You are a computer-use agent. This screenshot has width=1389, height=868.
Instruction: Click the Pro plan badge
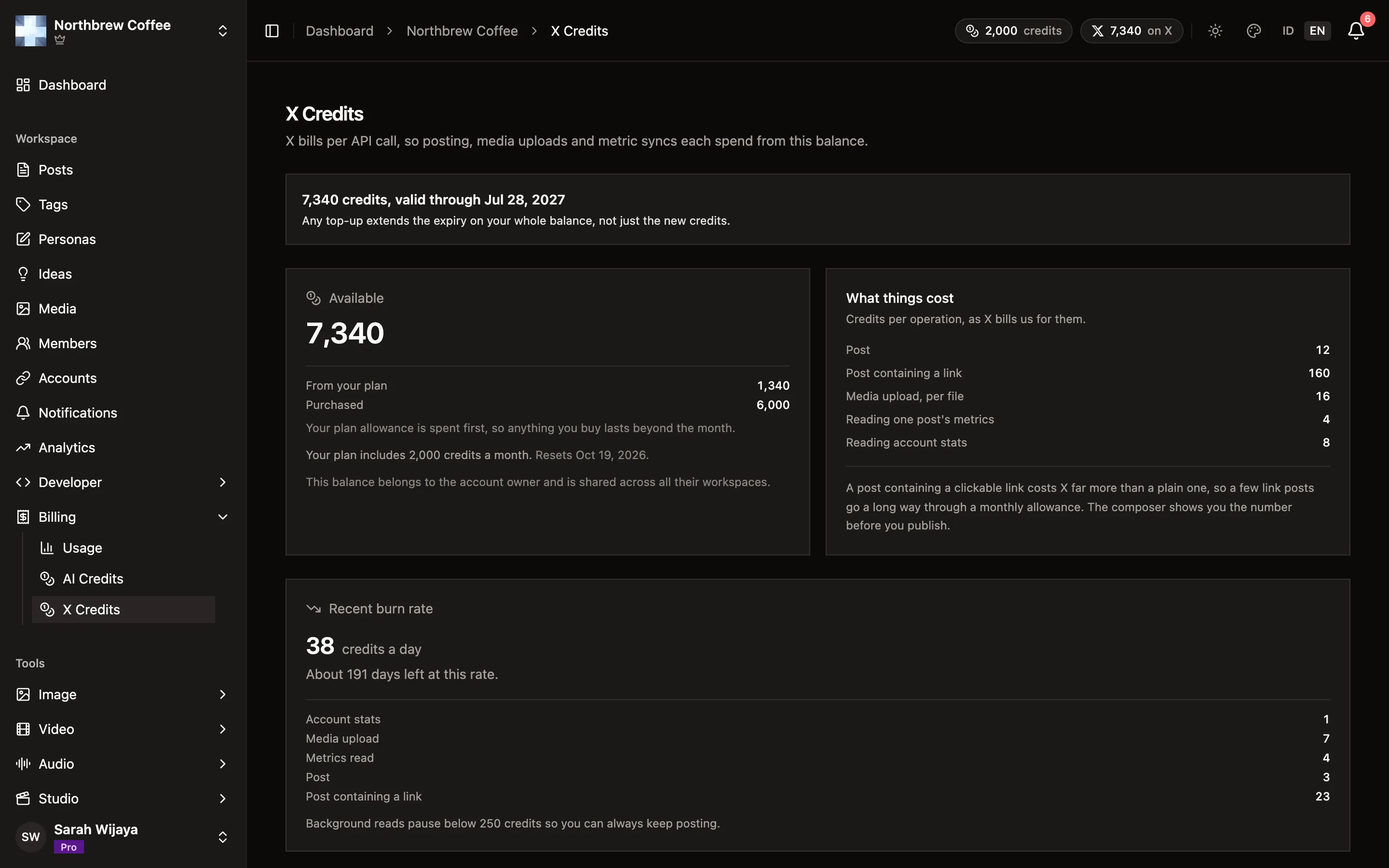click(69, 847)
